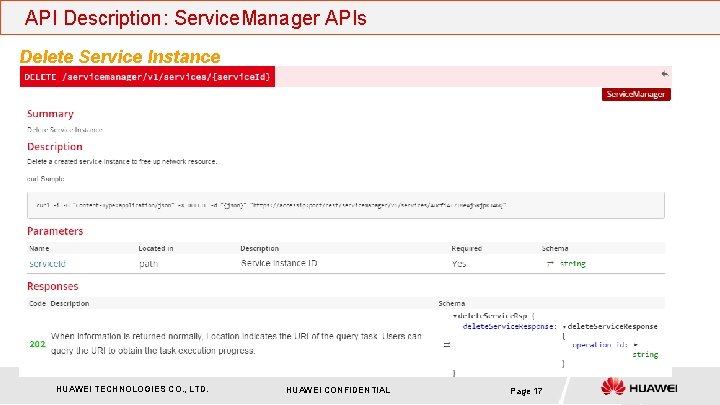
Task: Click the Summary heading
Action: pos(50,113)
